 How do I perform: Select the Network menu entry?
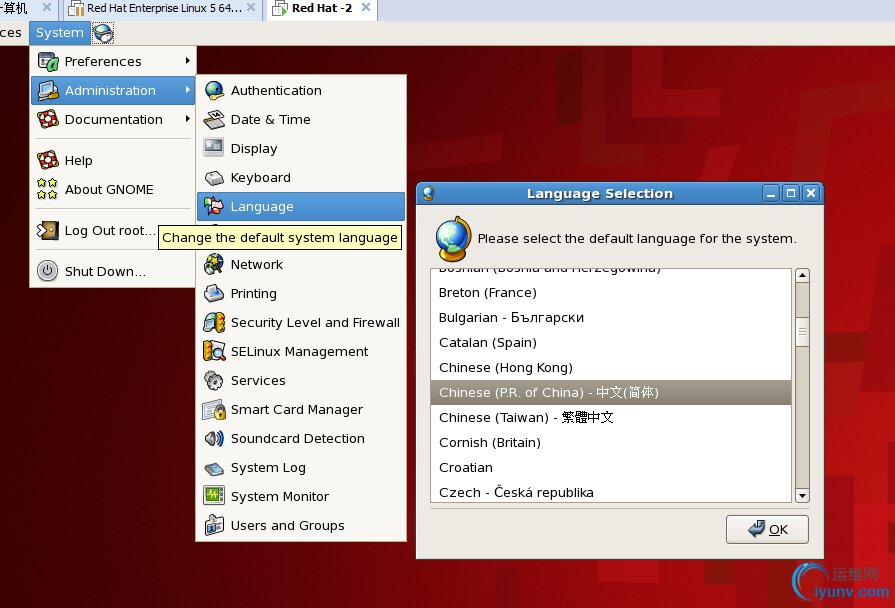pyautogui.click(x=257, y=264)
